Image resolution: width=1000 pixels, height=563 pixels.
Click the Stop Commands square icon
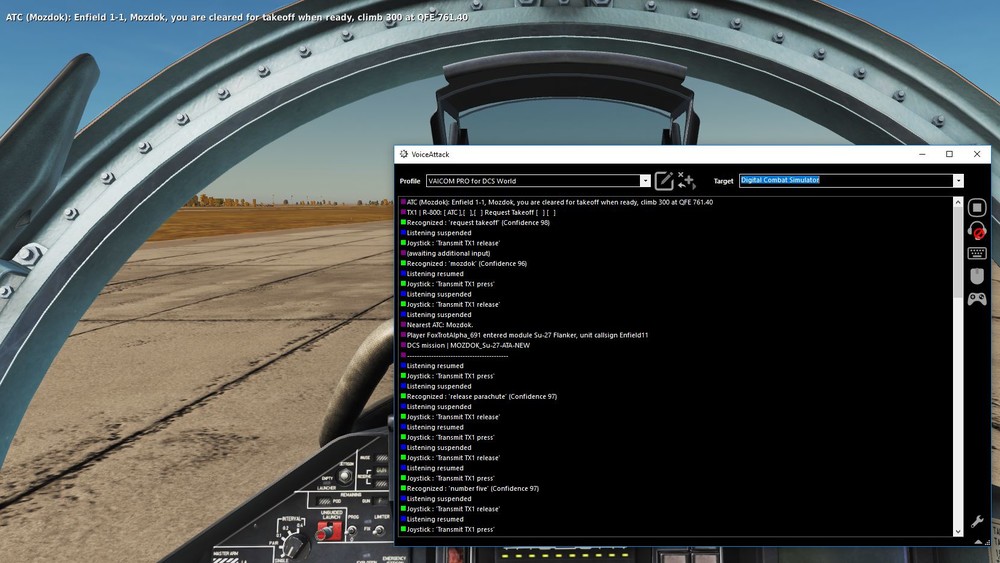pyautogui.click(x=976, y=207)
